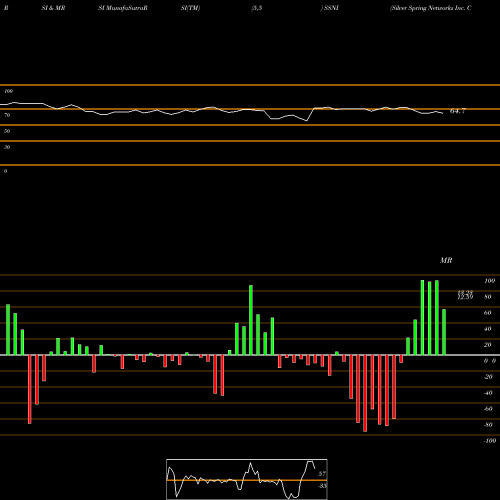
Task: Click the 'SSNI' ticker symbol text
Action: point(331,8)
